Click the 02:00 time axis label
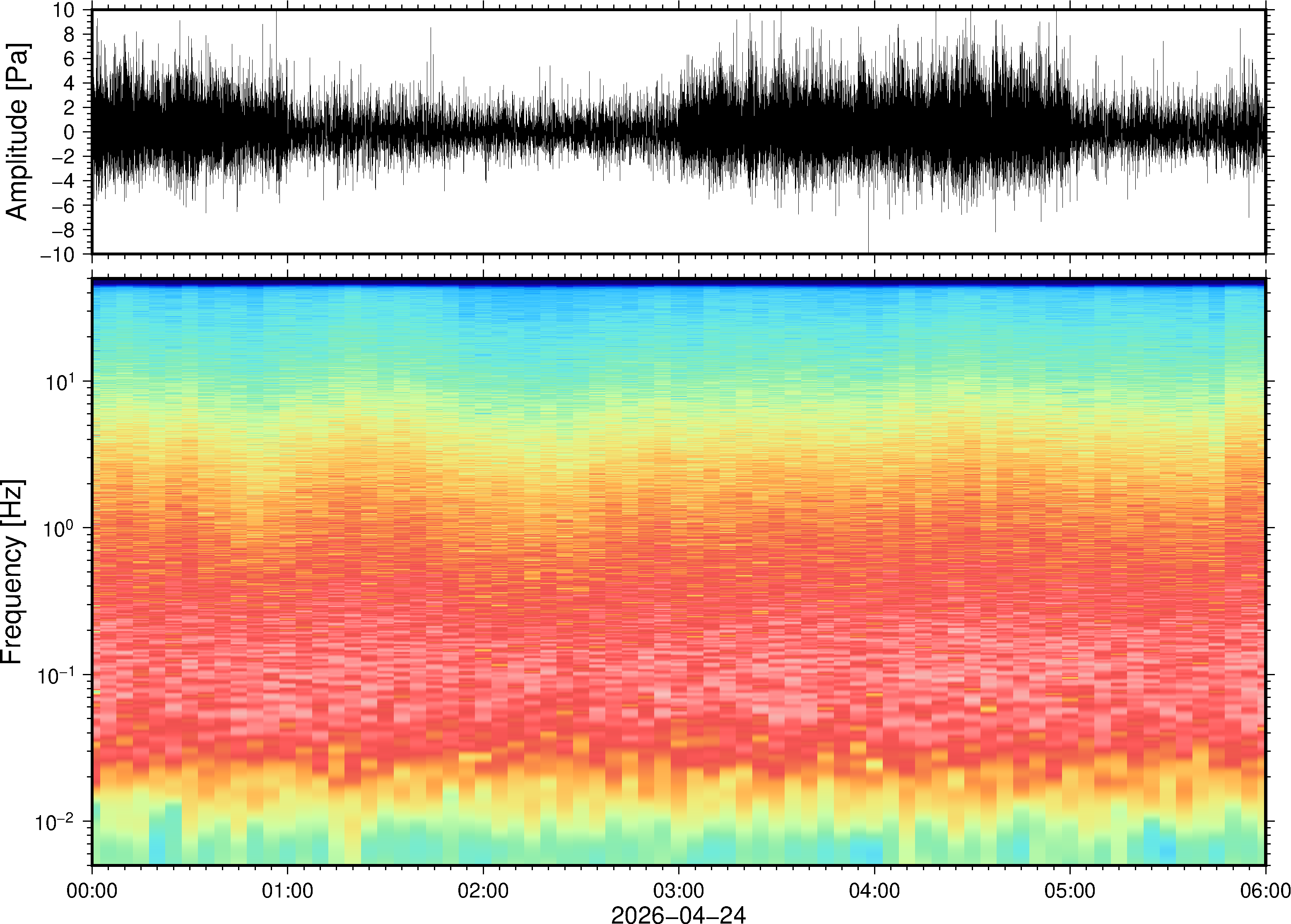The height and width of the screenshot is (924, 1291). click(x=483, y=890)
